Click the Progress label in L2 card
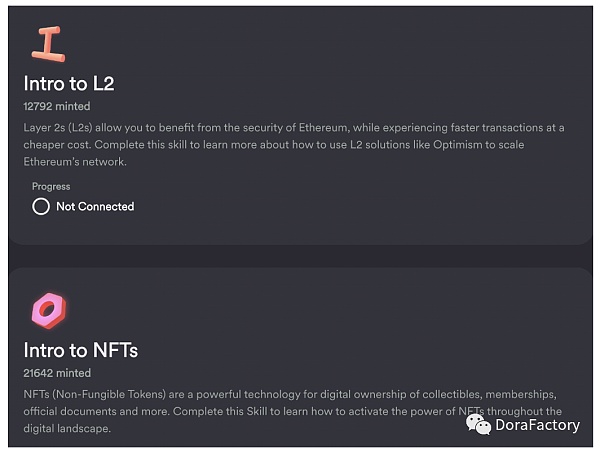The width and height of the screenshot is (600, 453). 51,186
